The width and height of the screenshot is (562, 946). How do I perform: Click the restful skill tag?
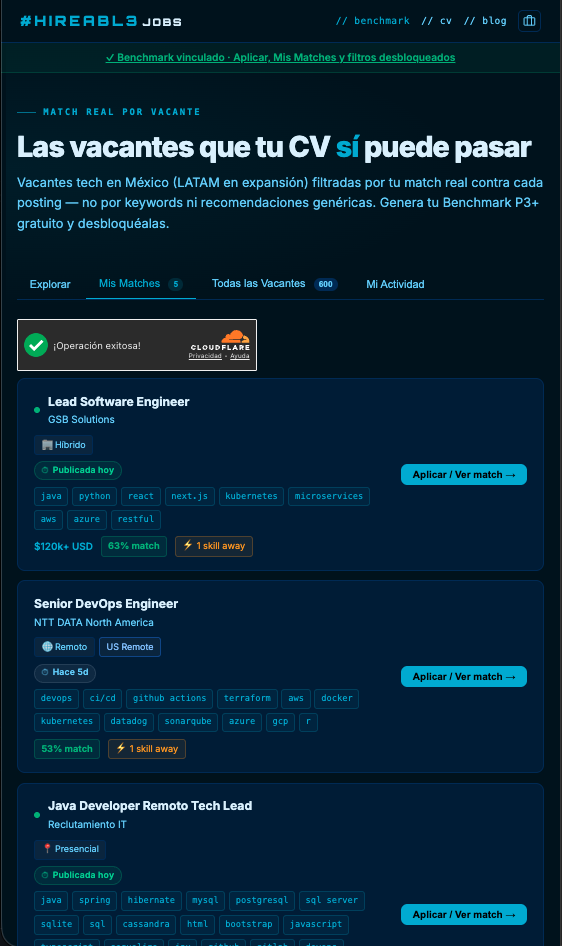(x=136, y=519)
